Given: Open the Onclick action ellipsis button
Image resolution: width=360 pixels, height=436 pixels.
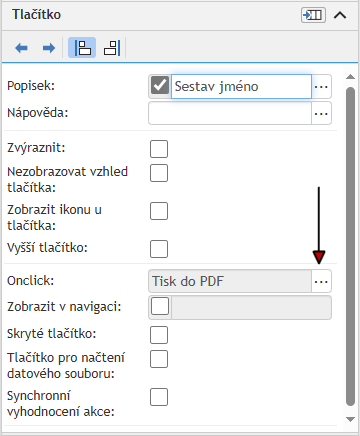Looking at the screenshot, I should (321, 282).
